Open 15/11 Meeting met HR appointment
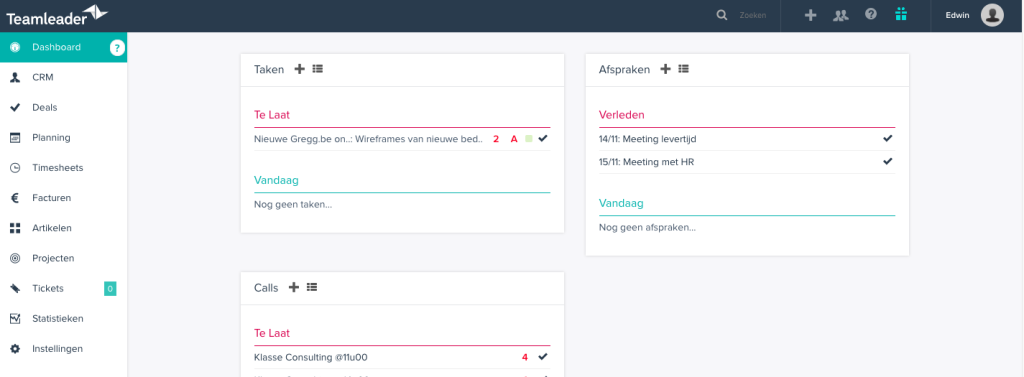1024x377 pixels. (x=647, y=162)
